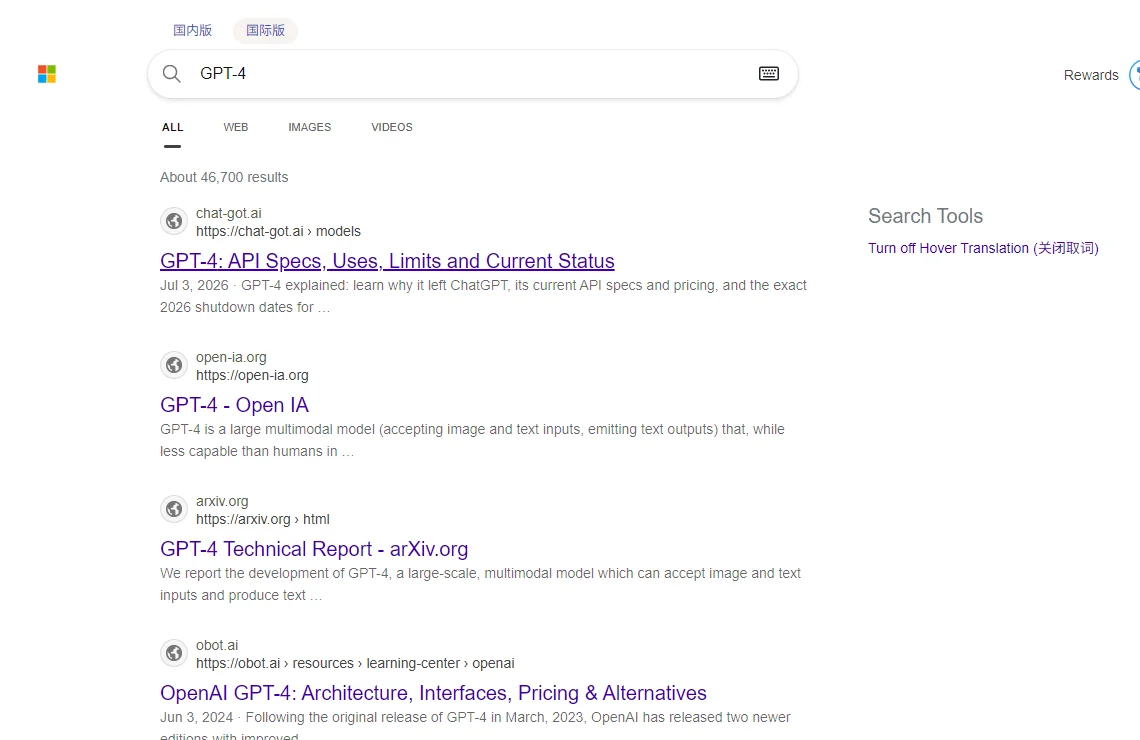Click the 'Search Tools' heading

[925, 216]
